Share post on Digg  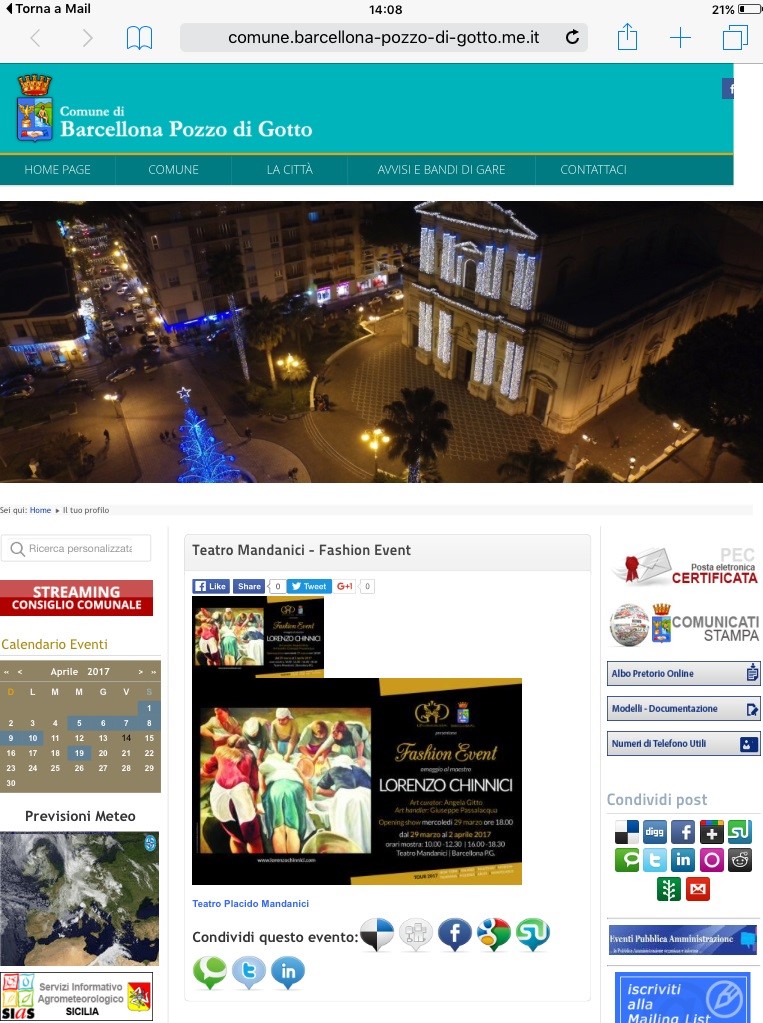click(x=655, y=831)
